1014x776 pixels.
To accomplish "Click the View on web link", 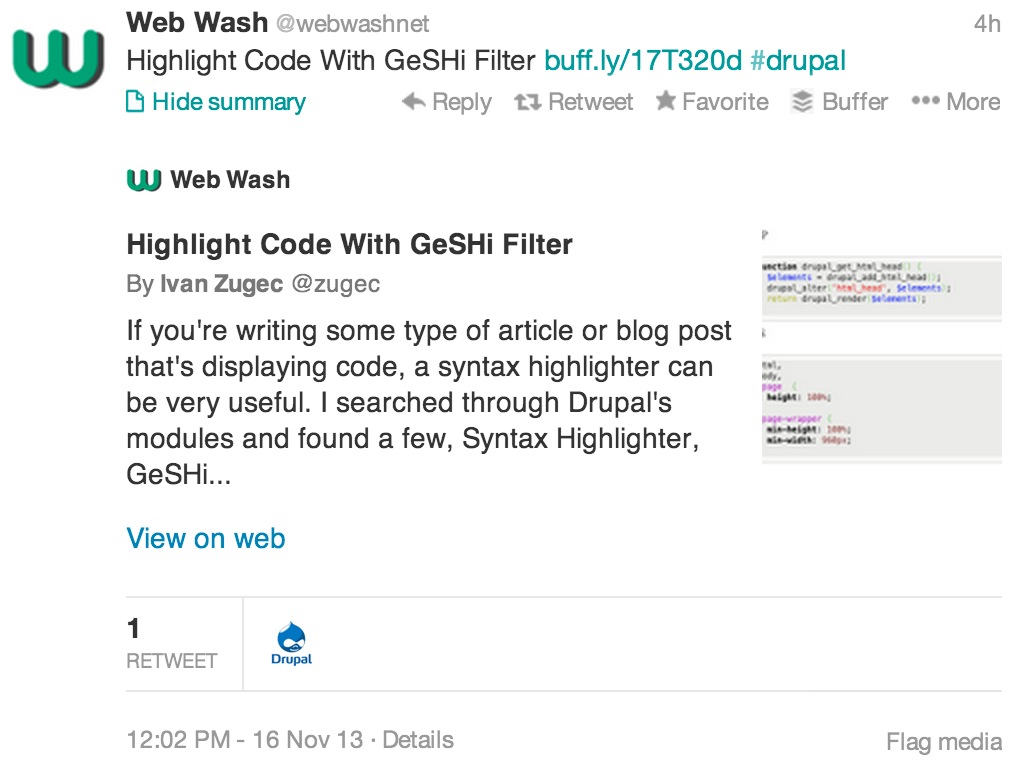I will pos(205,538).
